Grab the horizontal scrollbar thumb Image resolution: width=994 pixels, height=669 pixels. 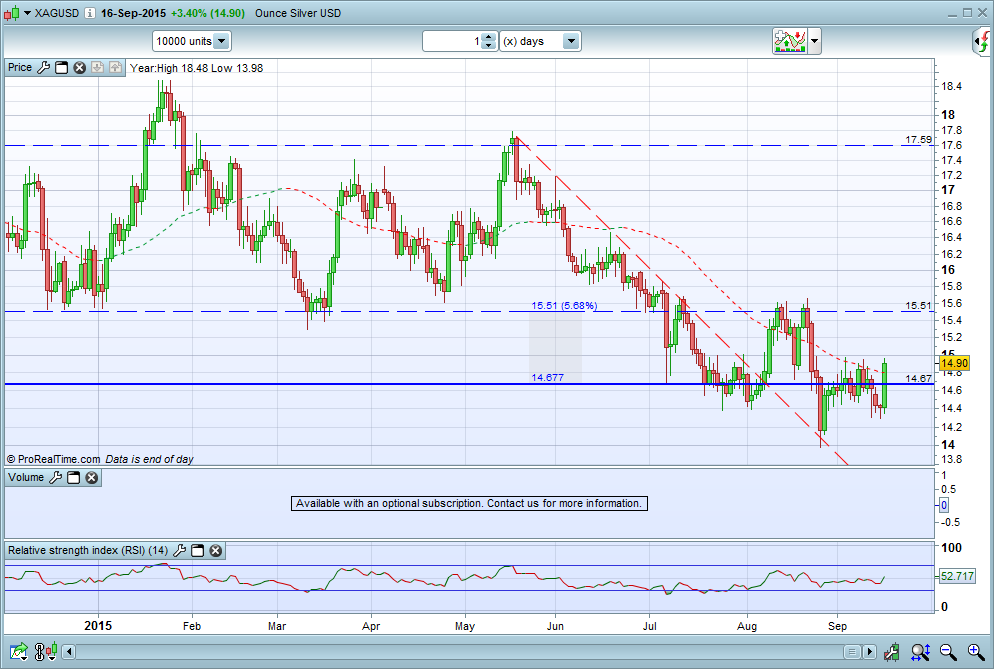point(851,652)
